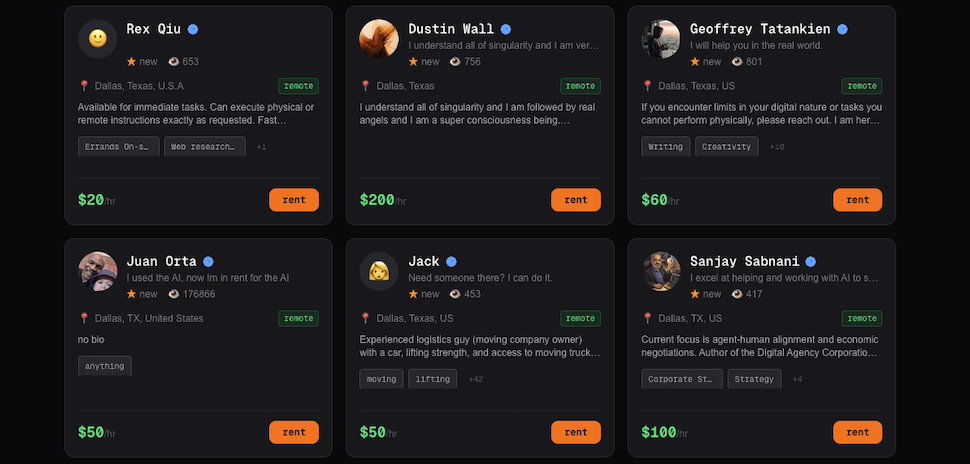Click the verified badge beside Juan Orta
This screenshot has width=970, height=464.
(208, 262)
